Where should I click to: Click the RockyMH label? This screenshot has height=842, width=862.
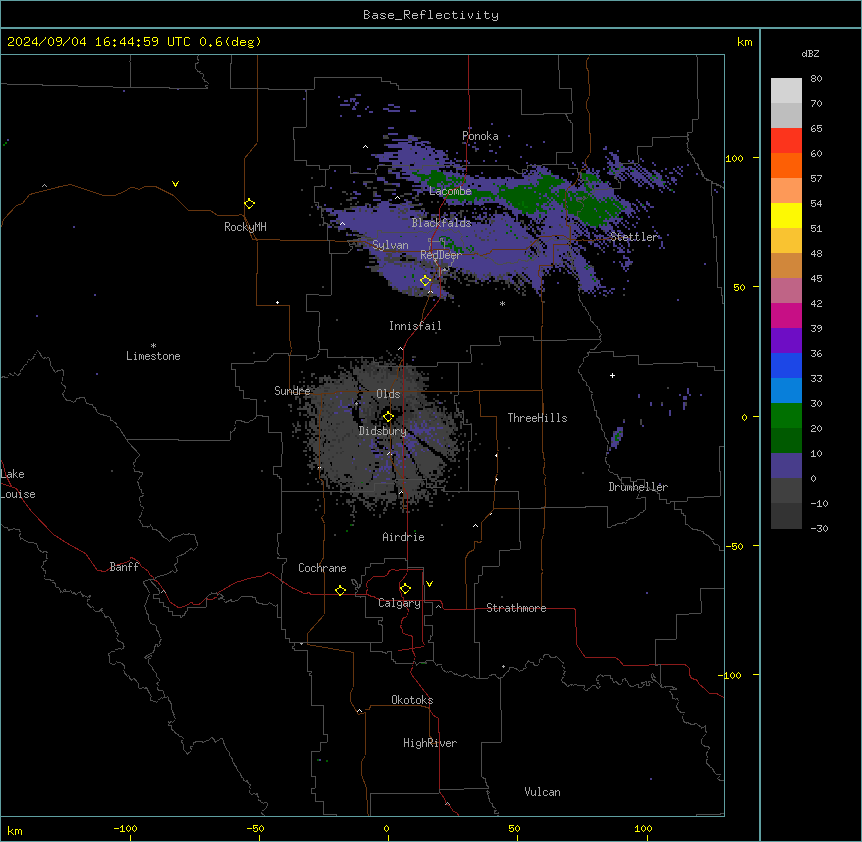[245, 227]
